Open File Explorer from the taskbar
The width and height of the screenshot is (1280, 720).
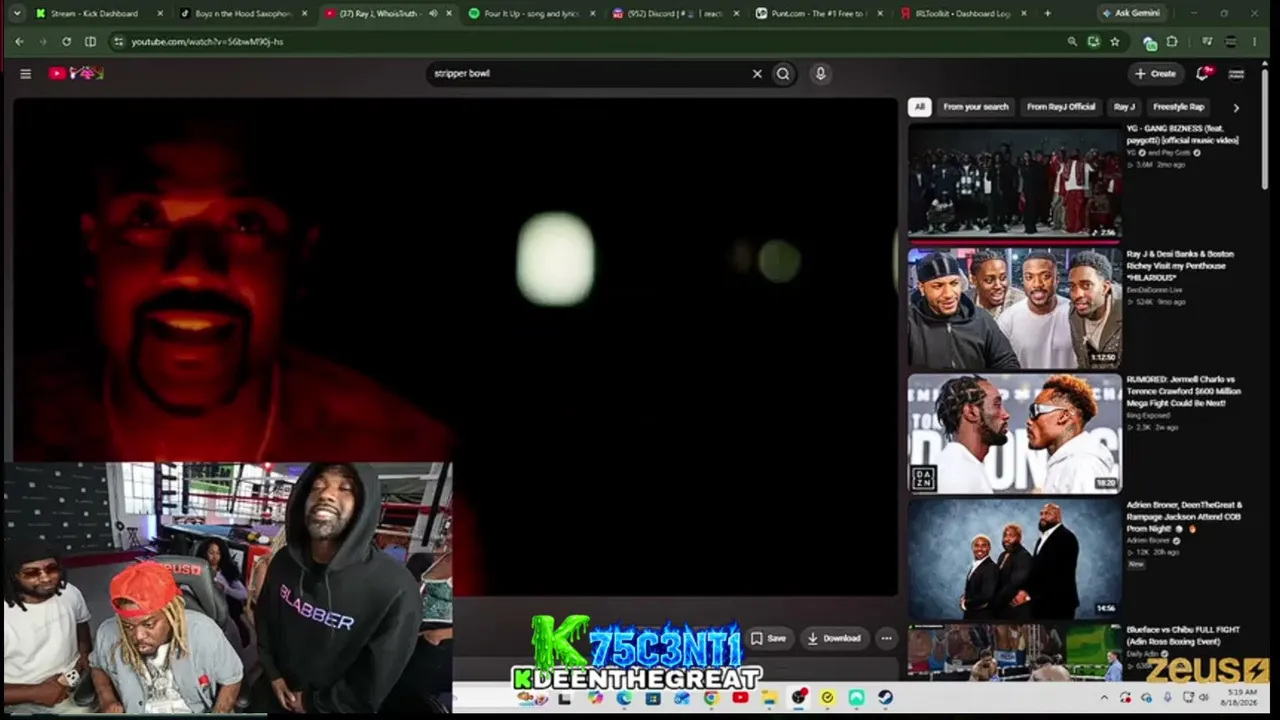click(x=769, y=697)
